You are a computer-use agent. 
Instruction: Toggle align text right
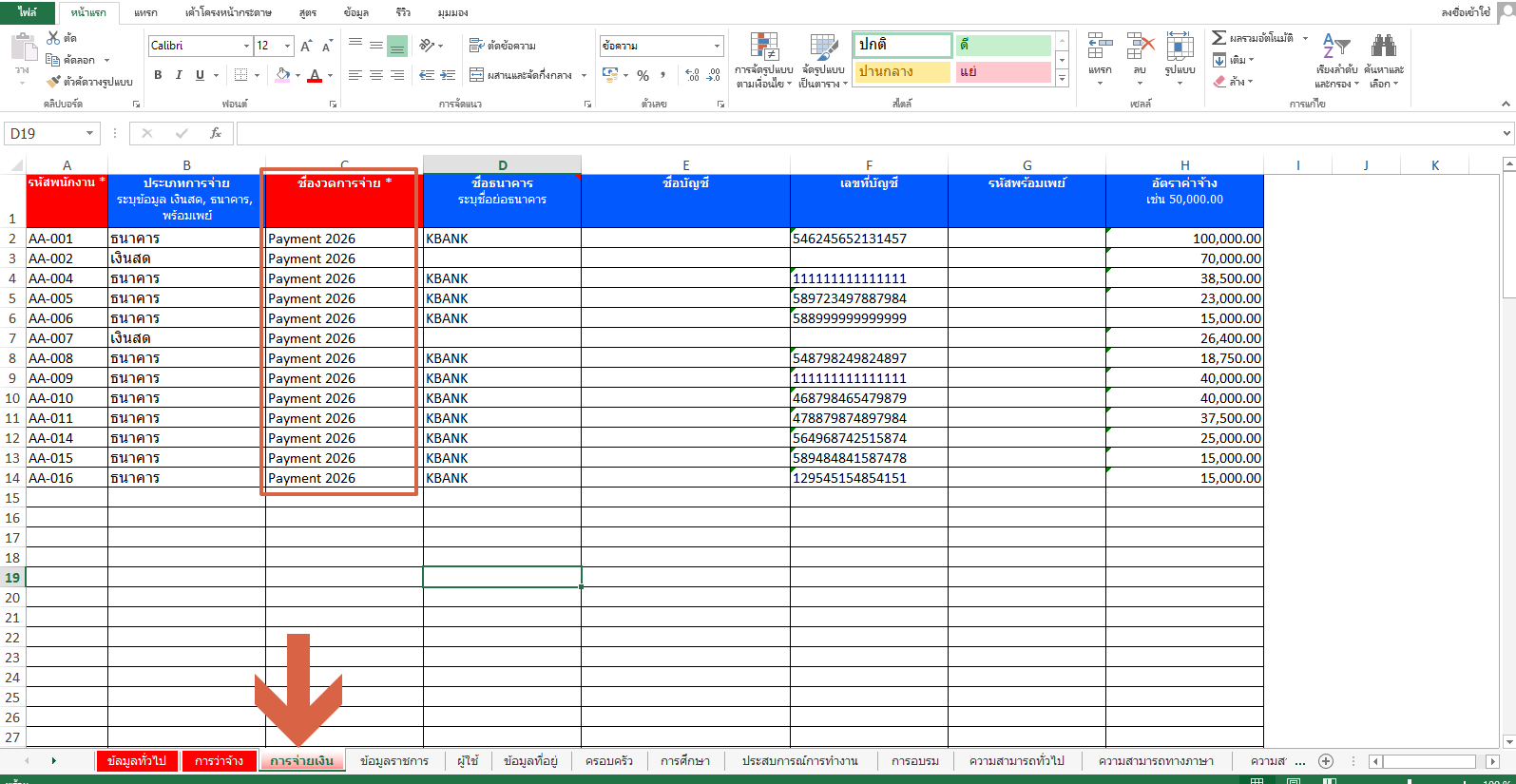(x=397, y=75)
